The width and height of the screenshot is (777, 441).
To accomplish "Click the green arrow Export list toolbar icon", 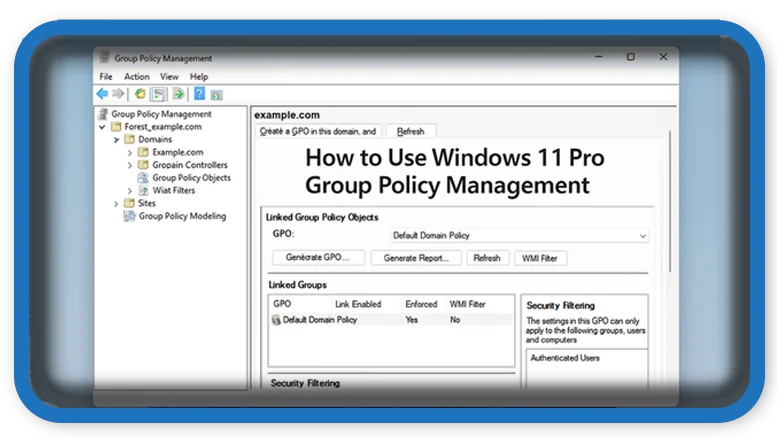I will tap(178, 94).
